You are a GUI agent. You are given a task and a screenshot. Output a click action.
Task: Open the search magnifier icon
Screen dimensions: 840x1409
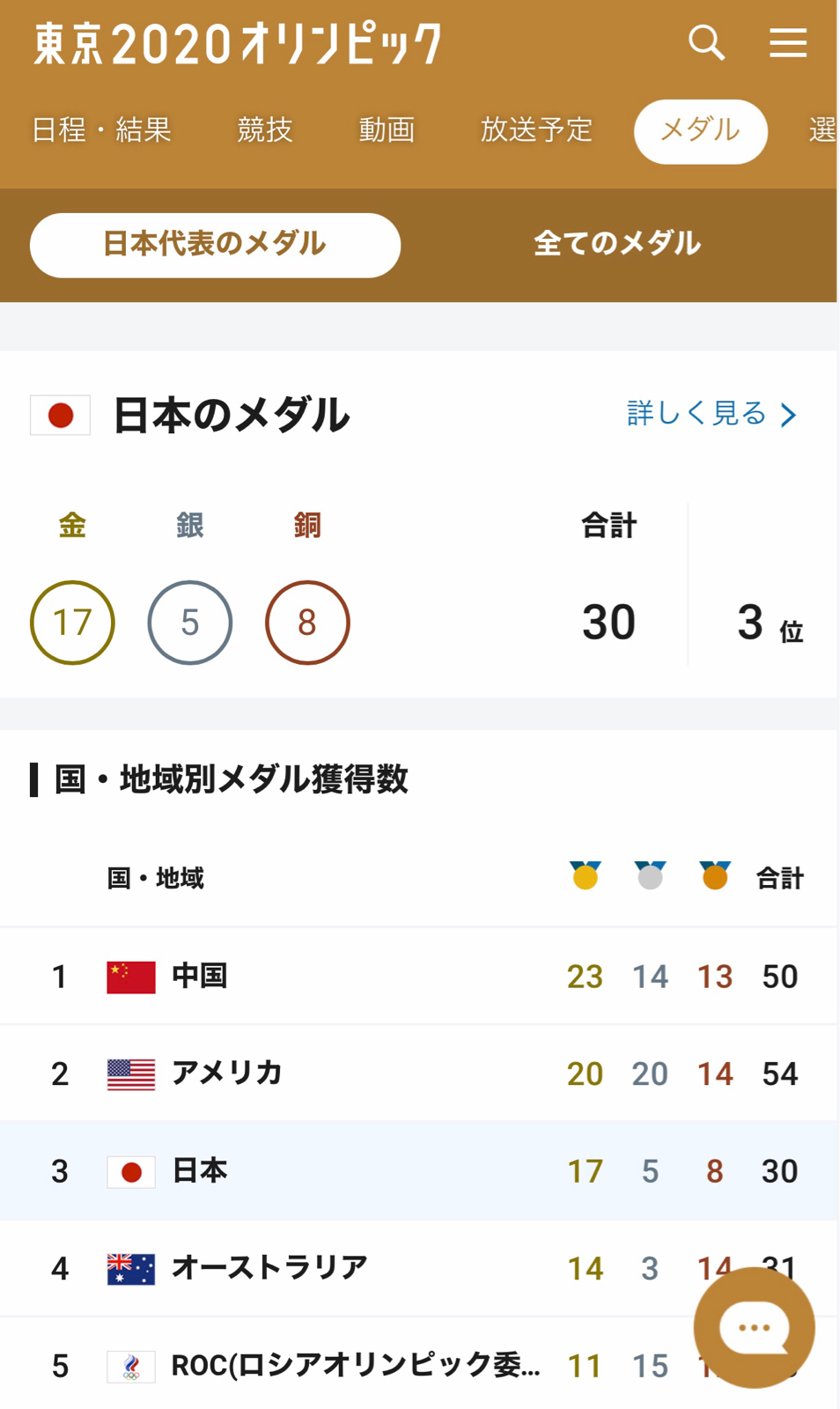click(x=706, y=42)
